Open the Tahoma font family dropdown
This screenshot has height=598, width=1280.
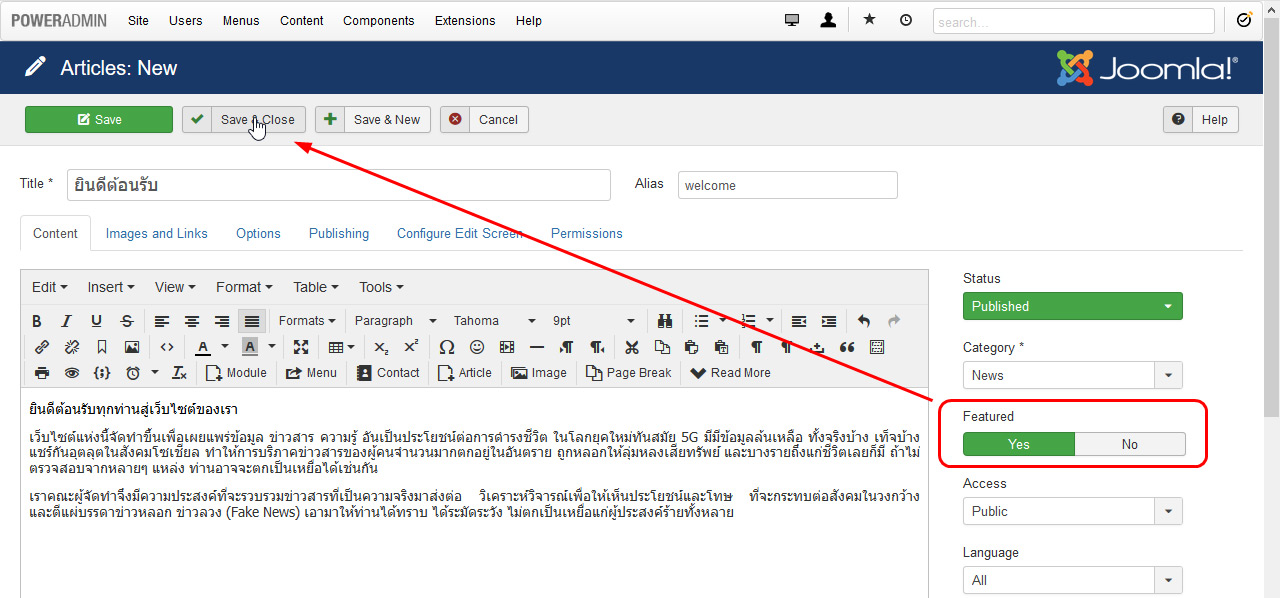click(x=493, y=320)
